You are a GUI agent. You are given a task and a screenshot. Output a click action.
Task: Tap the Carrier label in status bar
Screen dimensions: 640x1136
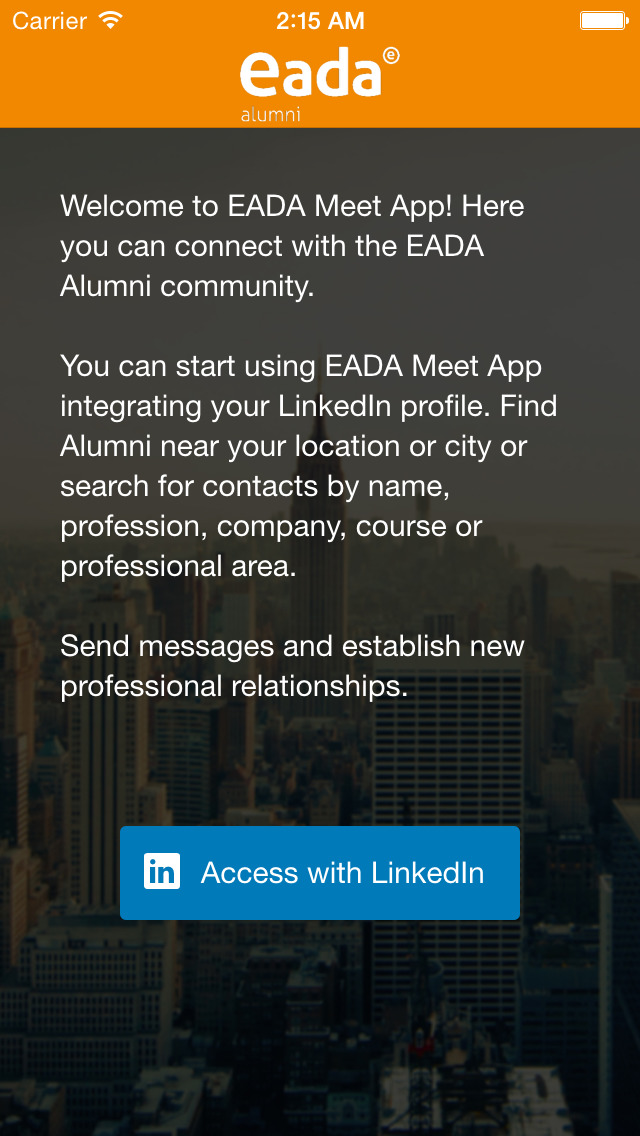tap(50, 20)
